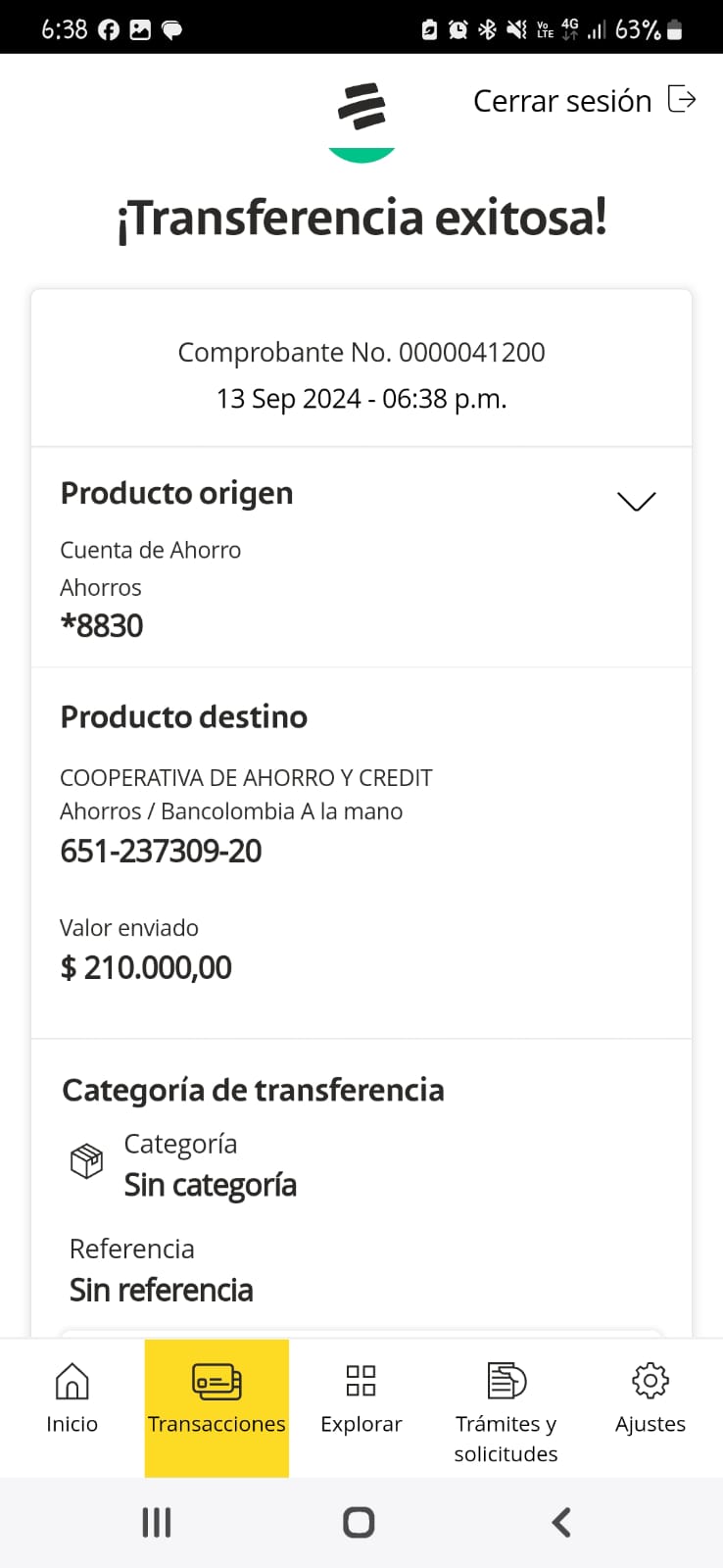Tap the Facebook notification icon in status bar
Viewport: 723px width, 1568px height.
click(x=109, y=29)
